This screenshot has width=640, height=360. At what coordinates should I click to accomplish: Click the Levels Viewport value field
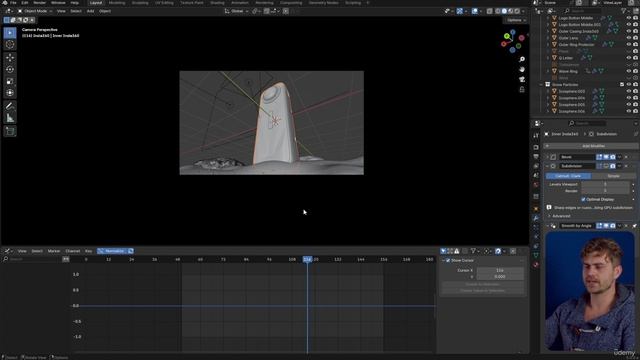pyautogui.click(x=605, y=184)
